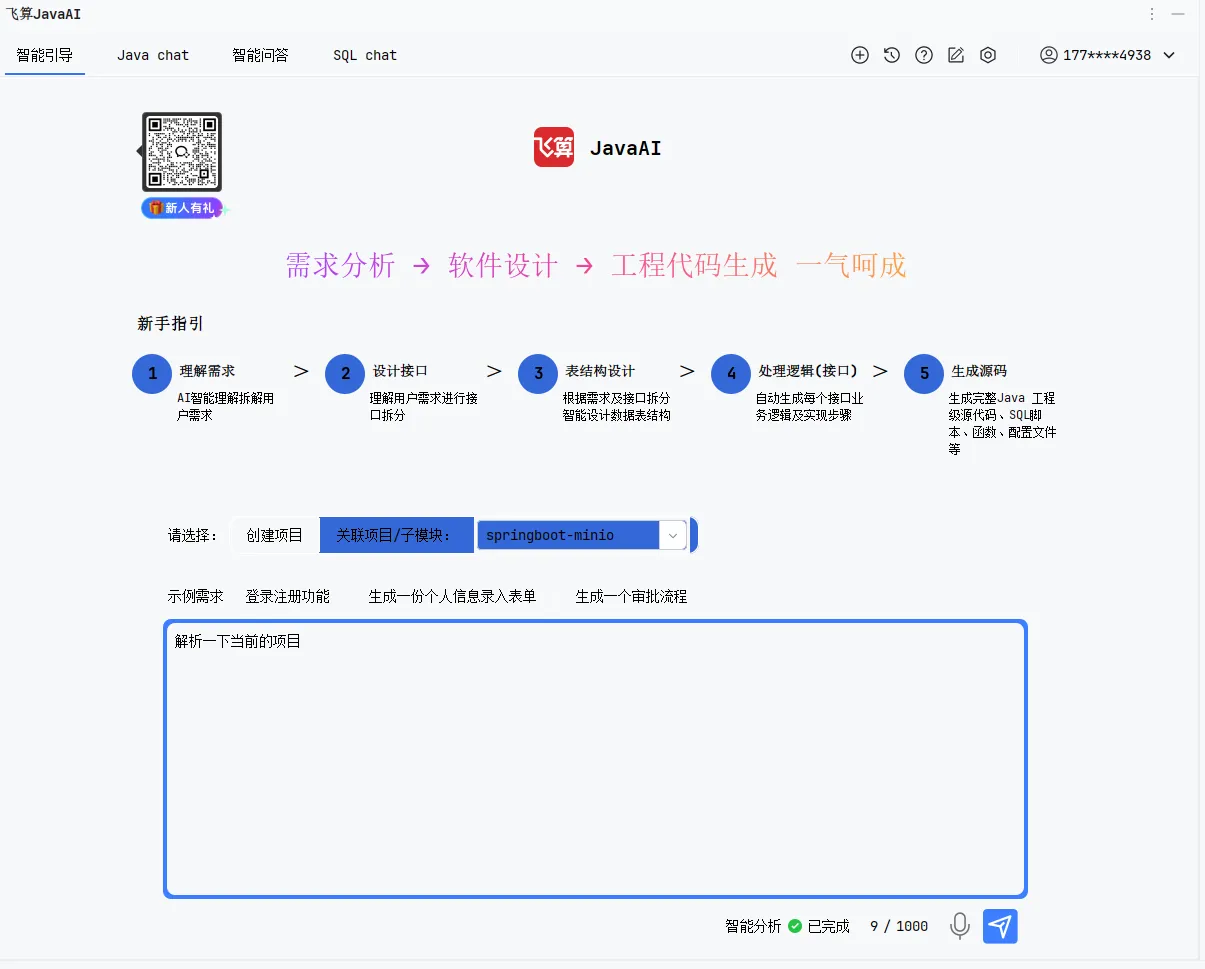Click the 飞算 JavaAI logo
The width and height of the screenshot is (1205, 969).
pyautogui.click(x=554, y=148)
